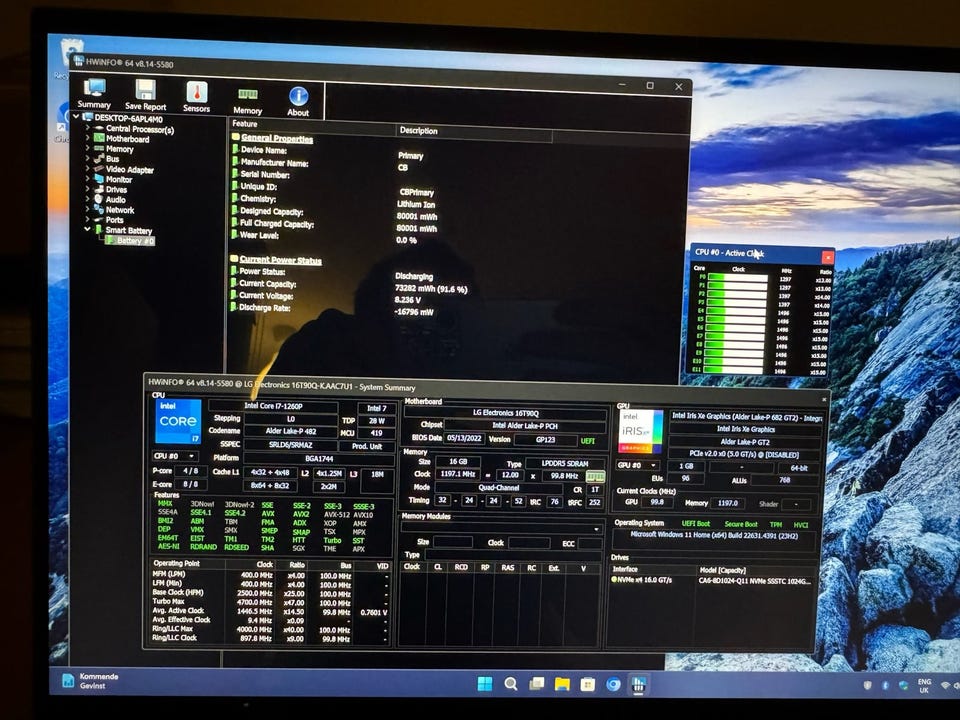
Task: Open the GPU #0 selector dropdown
Action: (x=638, y=465)
